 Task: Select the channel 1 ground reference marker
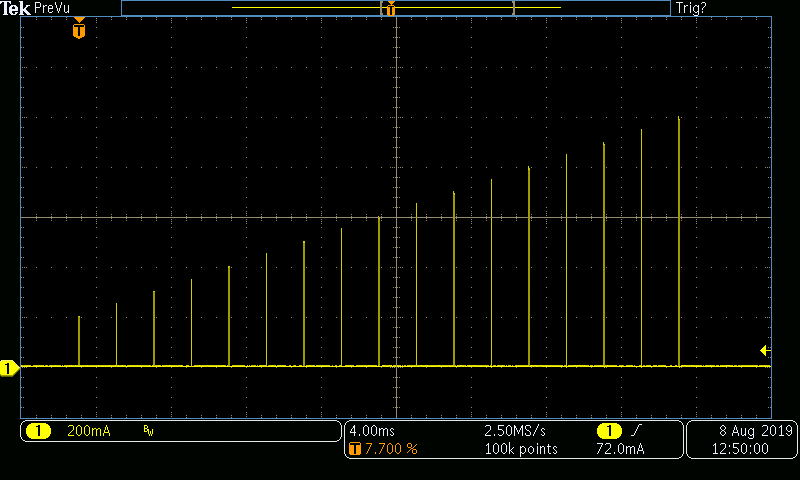pyautogui.click(x=9, y=368)
